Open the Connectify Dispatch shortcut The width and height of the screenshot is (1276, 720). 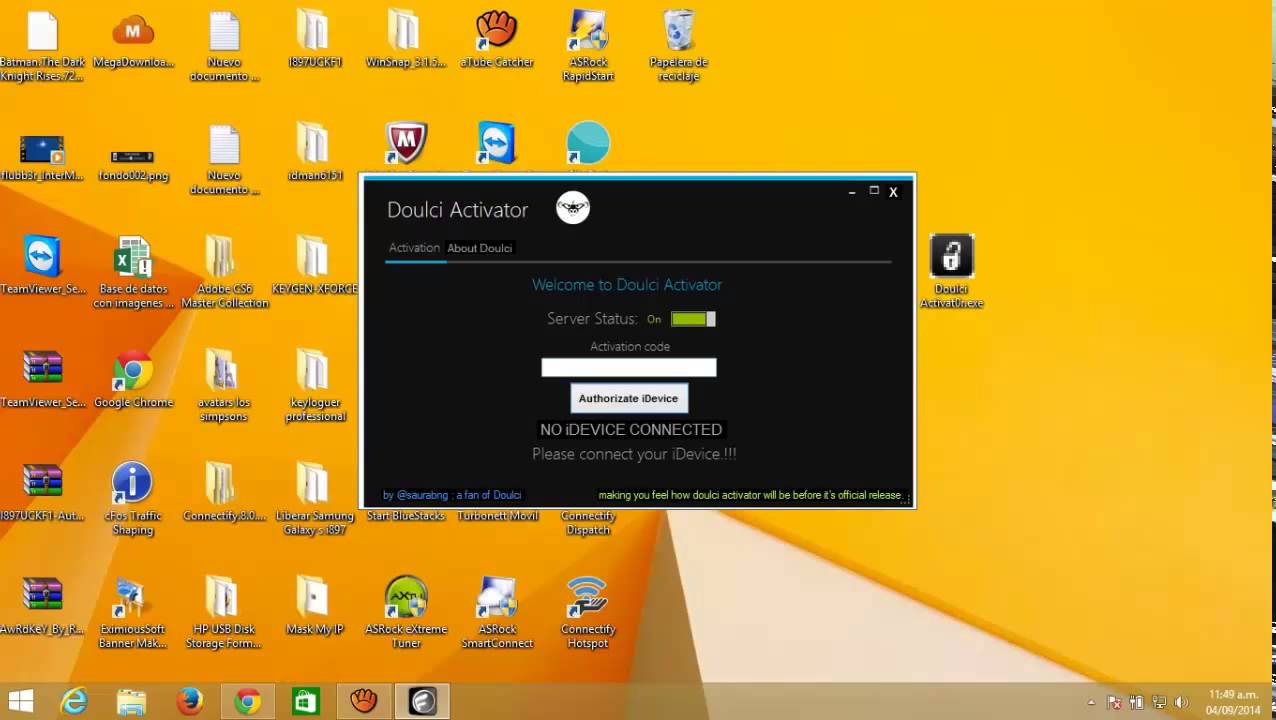588,522
